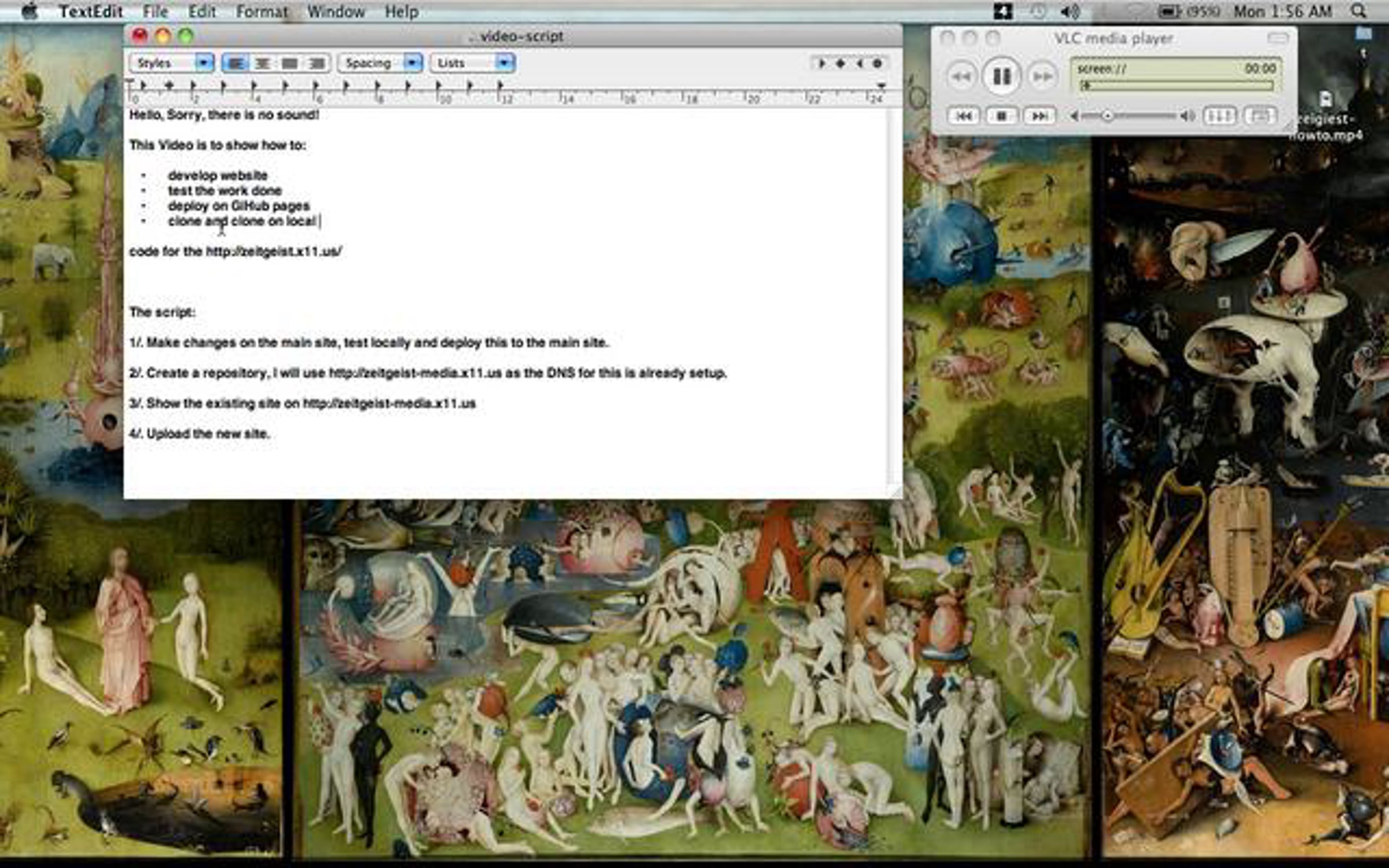Image resolution: width=1389 pixels, height=868 pixels.
Task: Minimize the VLC media player window
Action: [x=970, y=38]
